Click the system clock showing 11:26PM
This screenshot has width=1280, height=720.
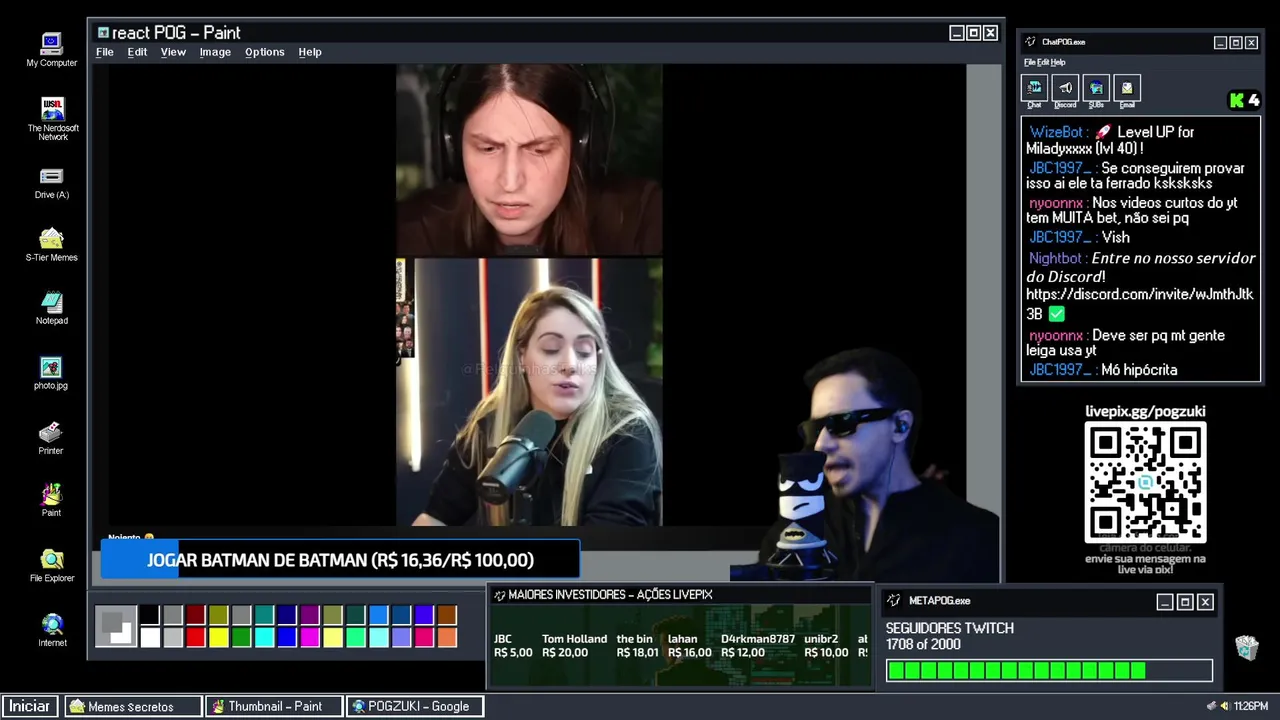click(x=1251, y=706)
